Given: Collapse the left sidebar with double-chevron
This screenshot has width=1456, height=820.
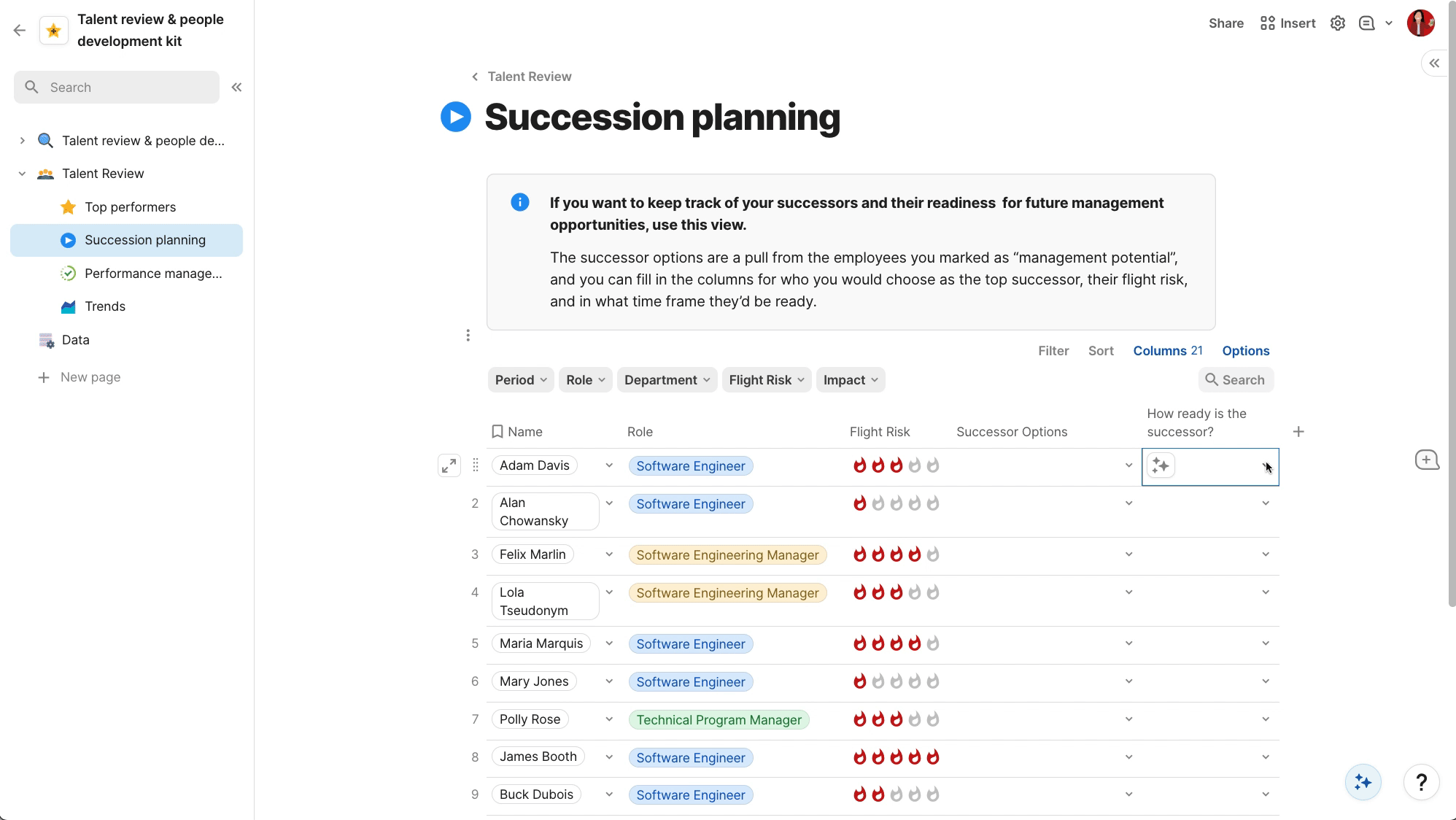Looking at the screenshot, I should point(236,88).
